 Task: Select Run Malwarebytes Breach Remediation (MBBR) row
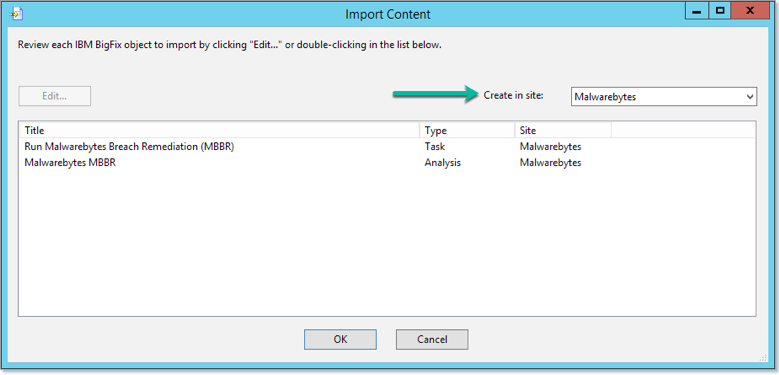[387, 147]
